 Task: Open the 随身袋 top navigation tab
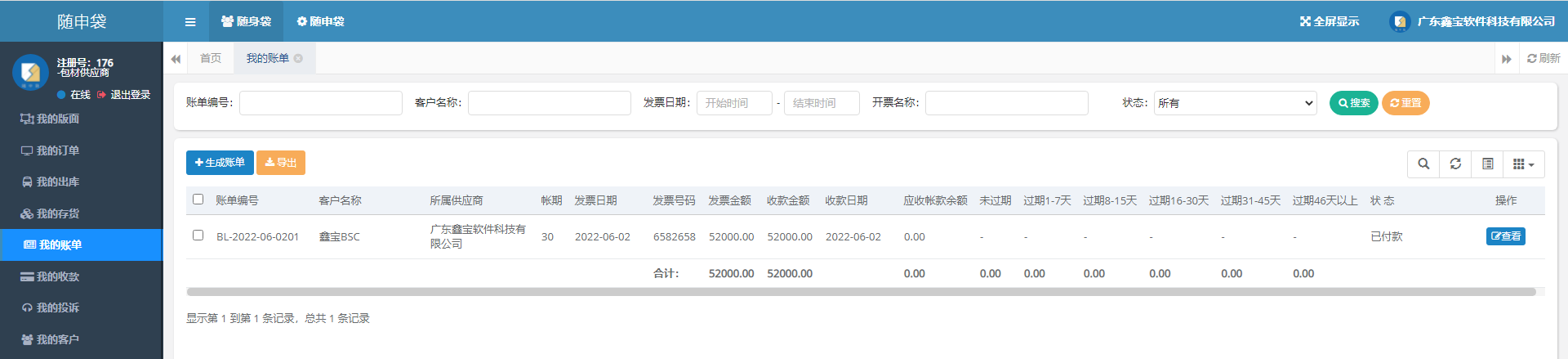246,21
